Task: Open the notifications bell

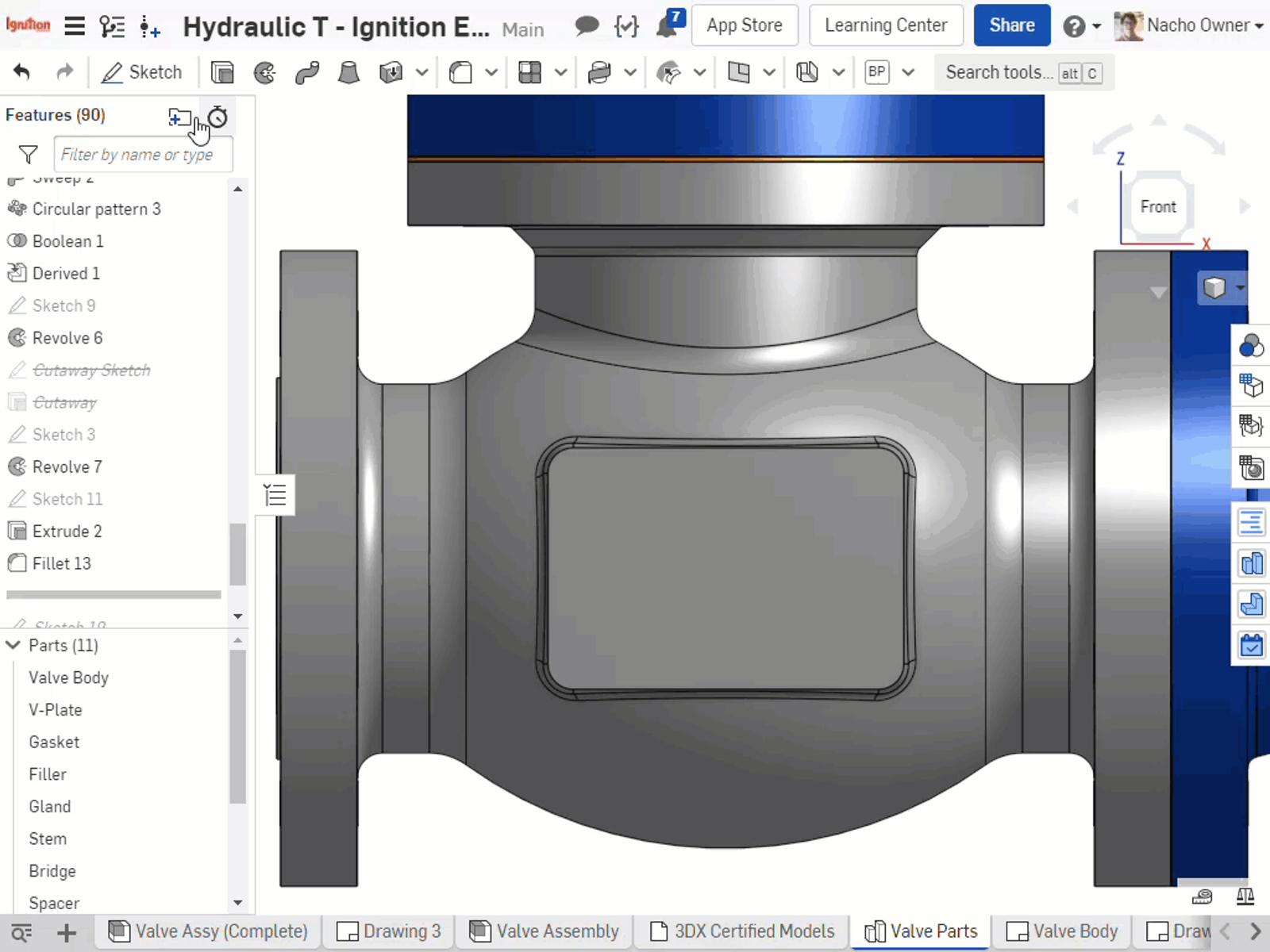Action: pyautogui.click(x=667, y=25)
